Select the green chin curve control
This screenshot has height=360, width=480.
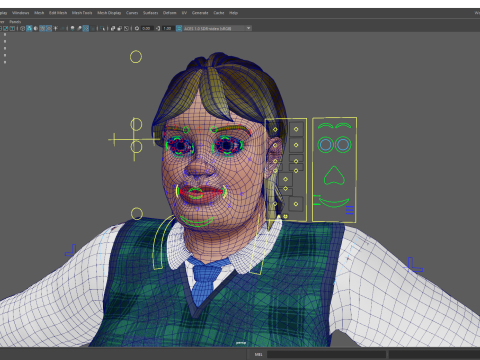[x=197, y=221]
